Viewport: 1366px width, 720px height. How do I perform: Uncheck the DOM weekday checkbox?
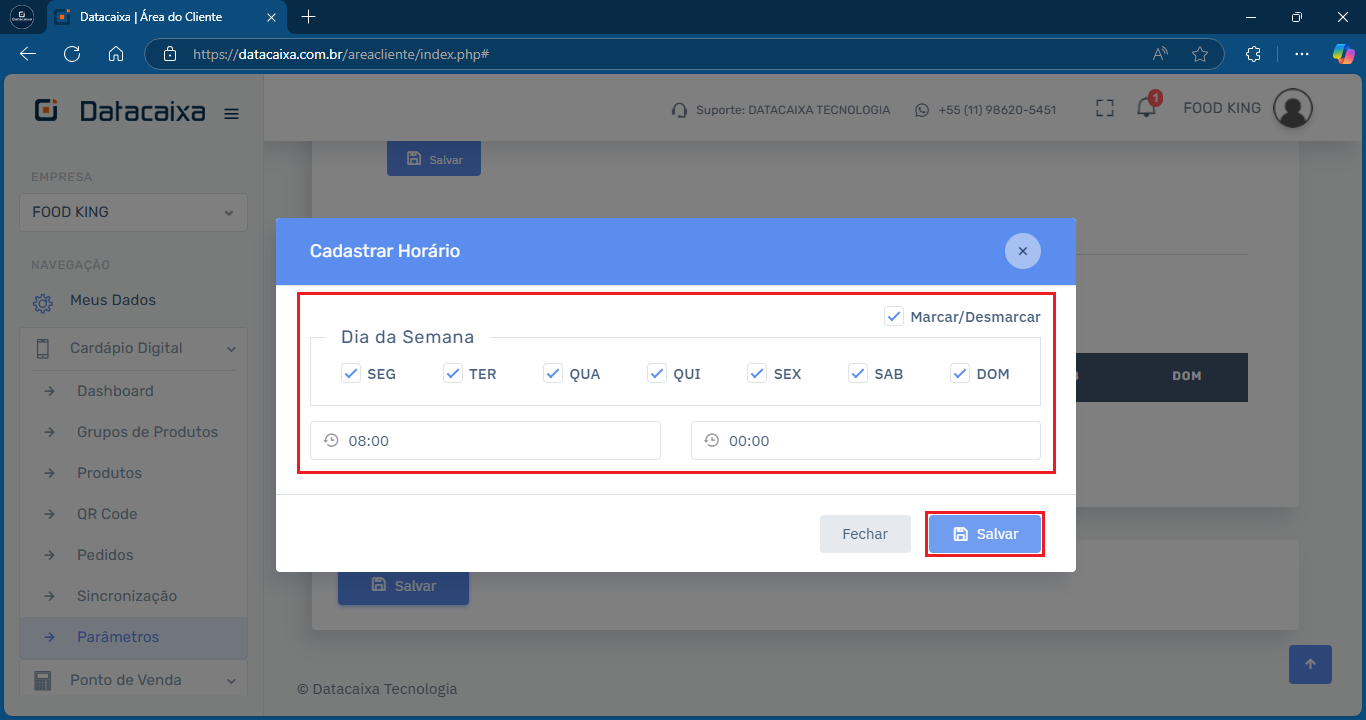(x=960, y=373)
